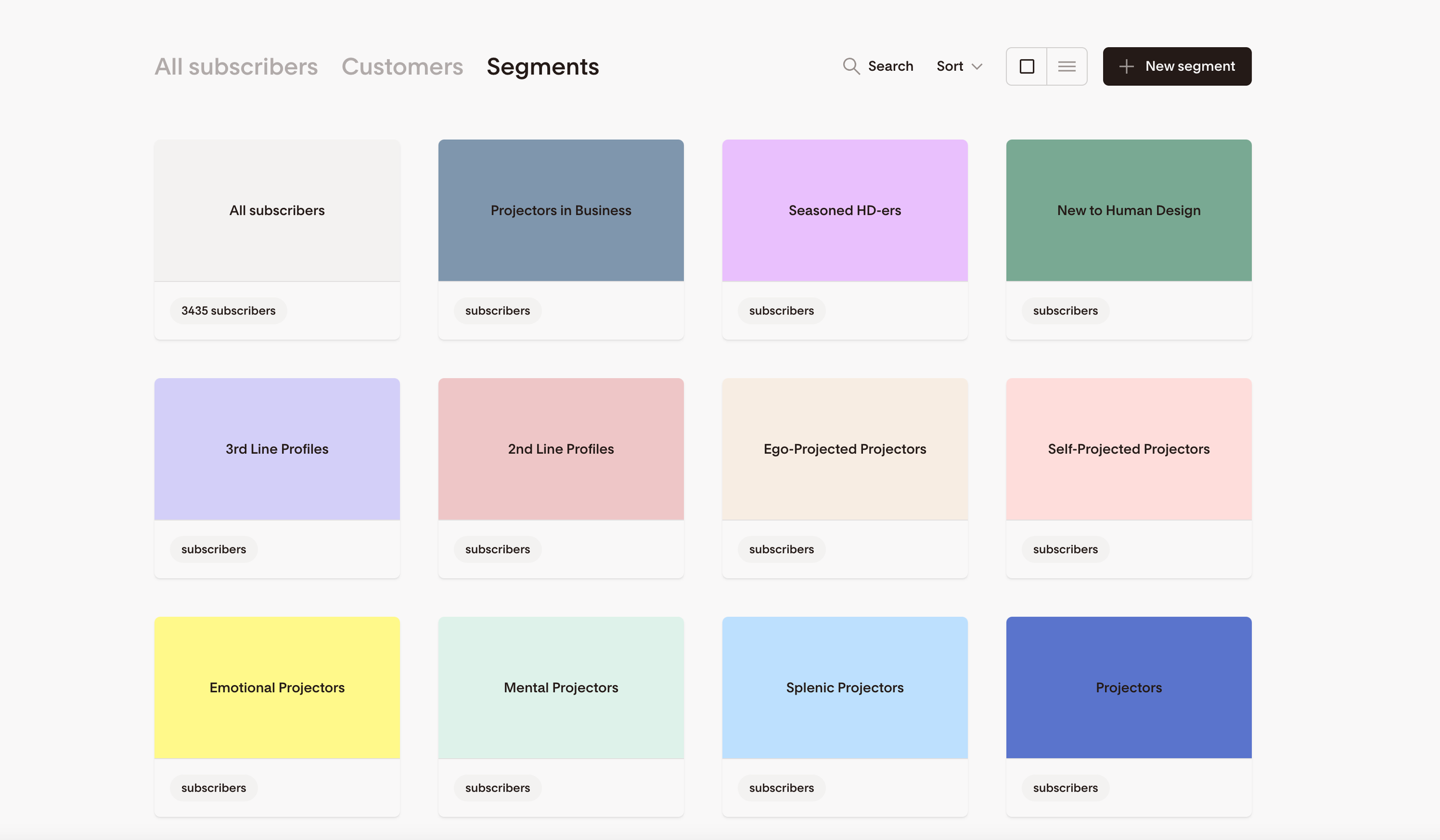Switch to list view layout

(x=1067, y=66)
